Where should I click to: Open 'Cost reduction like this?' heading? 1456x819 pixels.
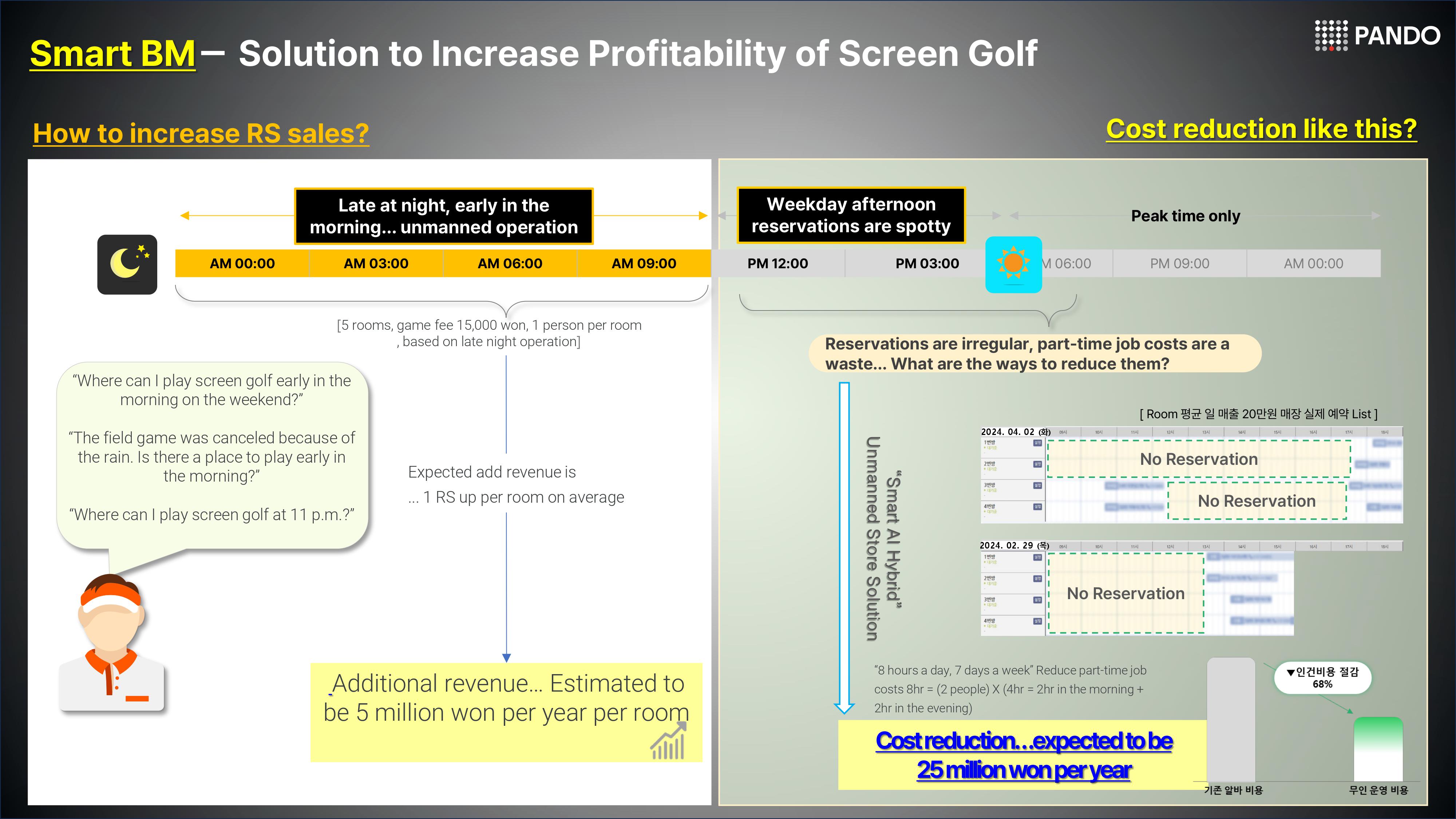(x=1261, y=129)
